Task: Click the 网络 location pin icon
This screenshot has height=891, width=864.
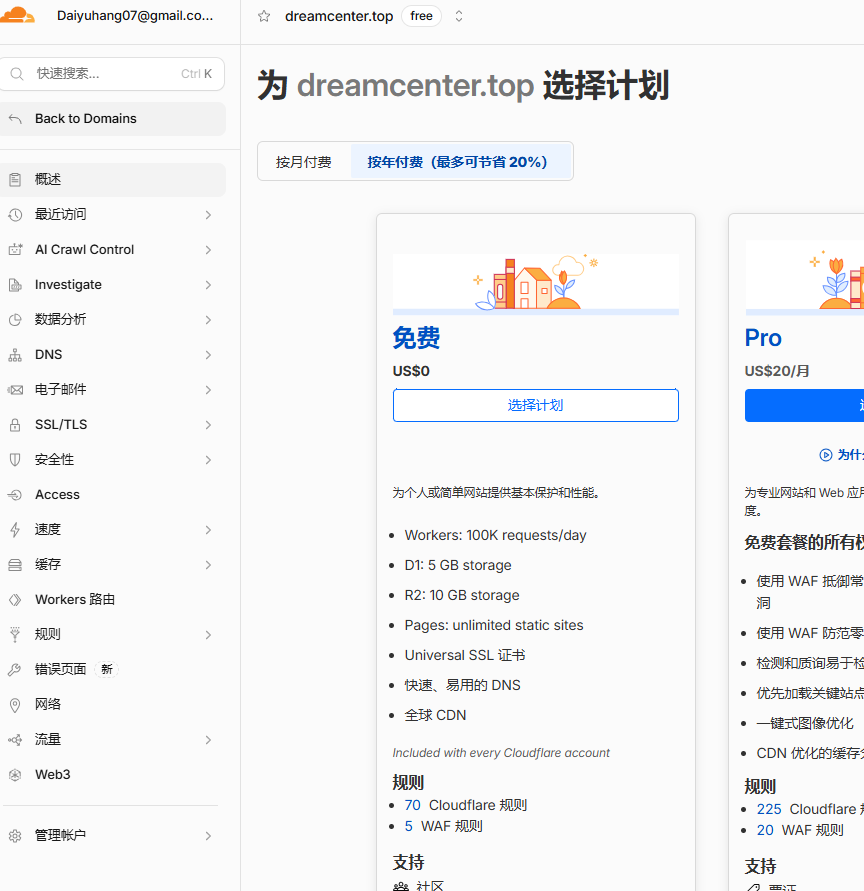Action: [x=15, y=705]
